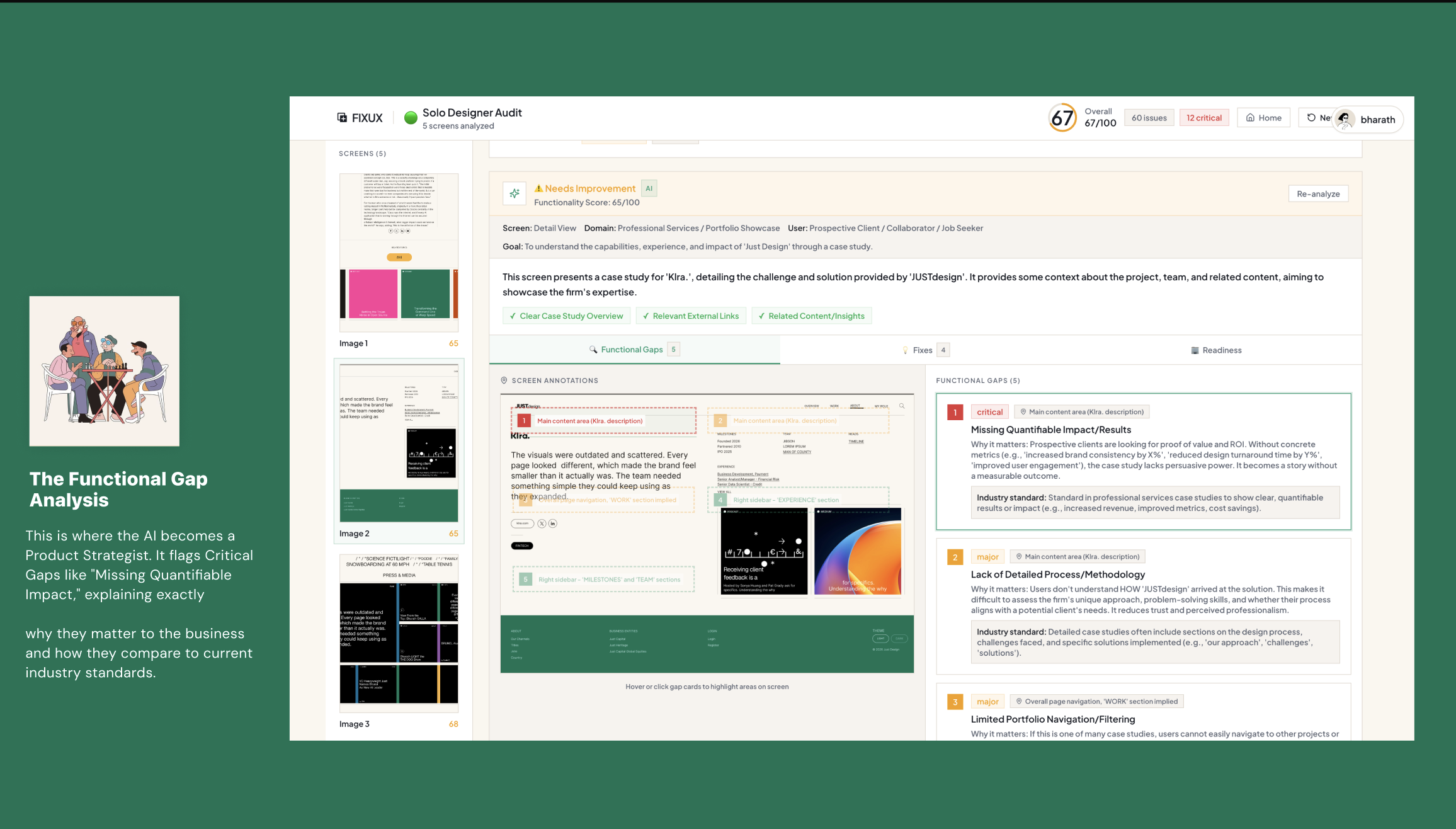The height and width of the screenshot is (829, 1456).
Task: Click the Re-analyze button
Action: (x=1318, y=193)
